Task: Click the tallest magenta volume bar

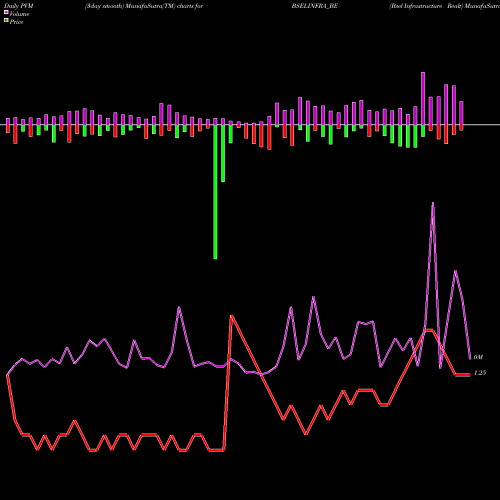Action: click(423, 98)
